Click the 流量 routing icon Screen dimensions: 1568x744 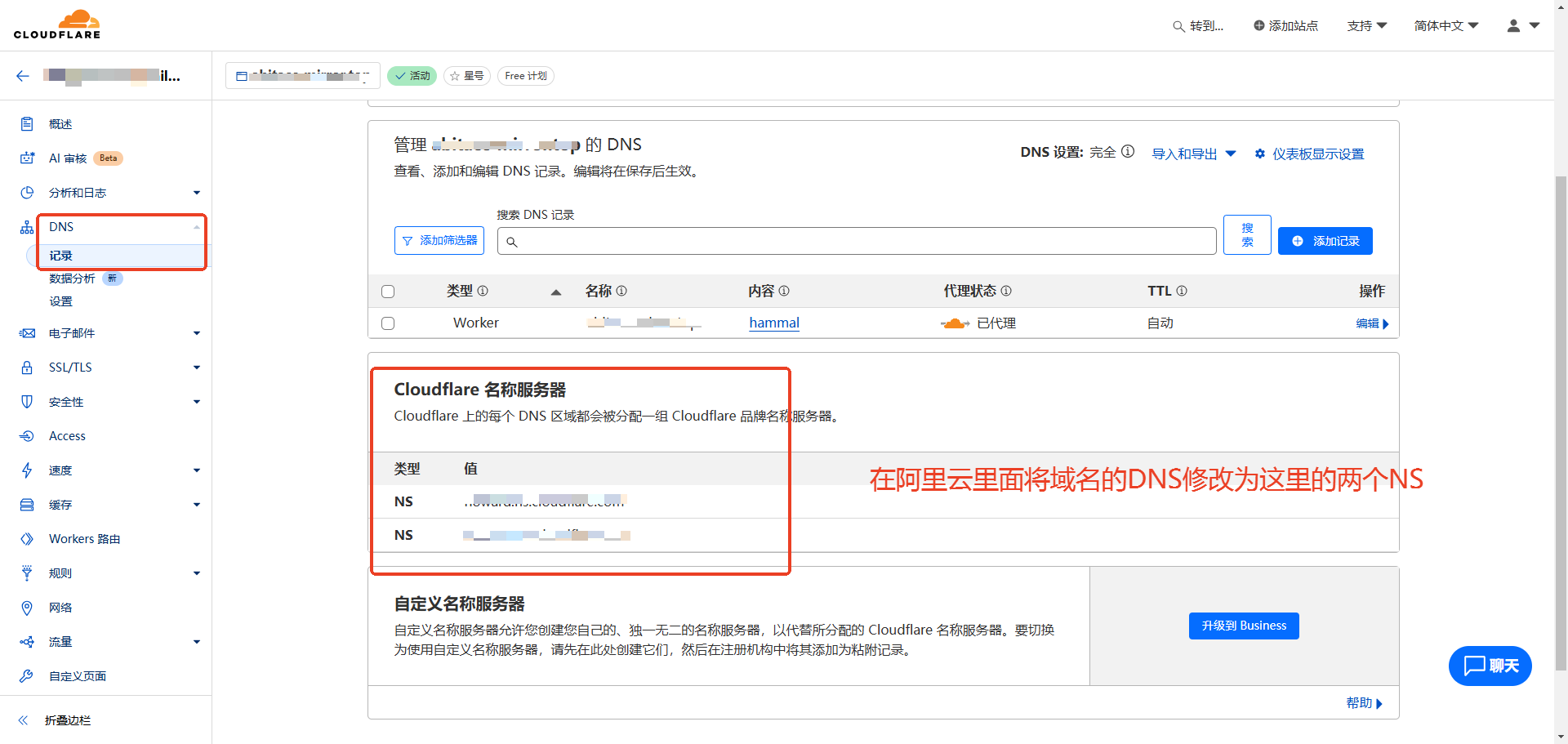click(x=27, y=642)
